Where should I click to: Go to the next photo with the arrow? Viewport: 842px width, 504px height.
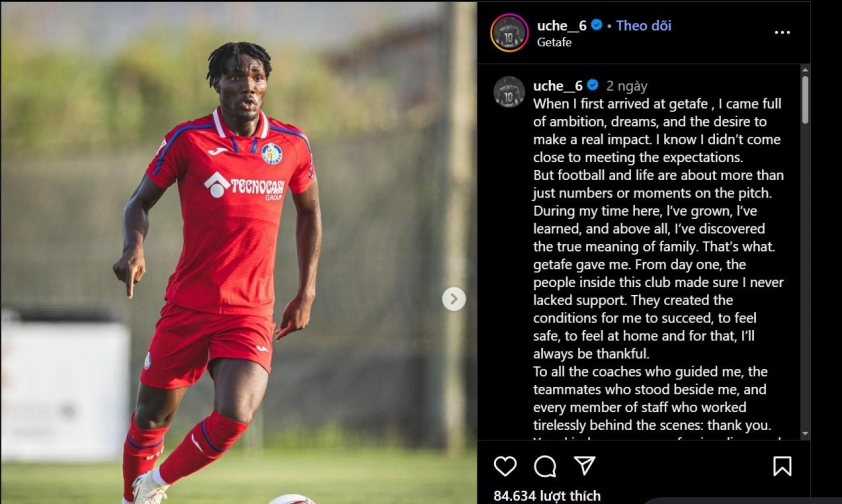click(x=454, y=299)
